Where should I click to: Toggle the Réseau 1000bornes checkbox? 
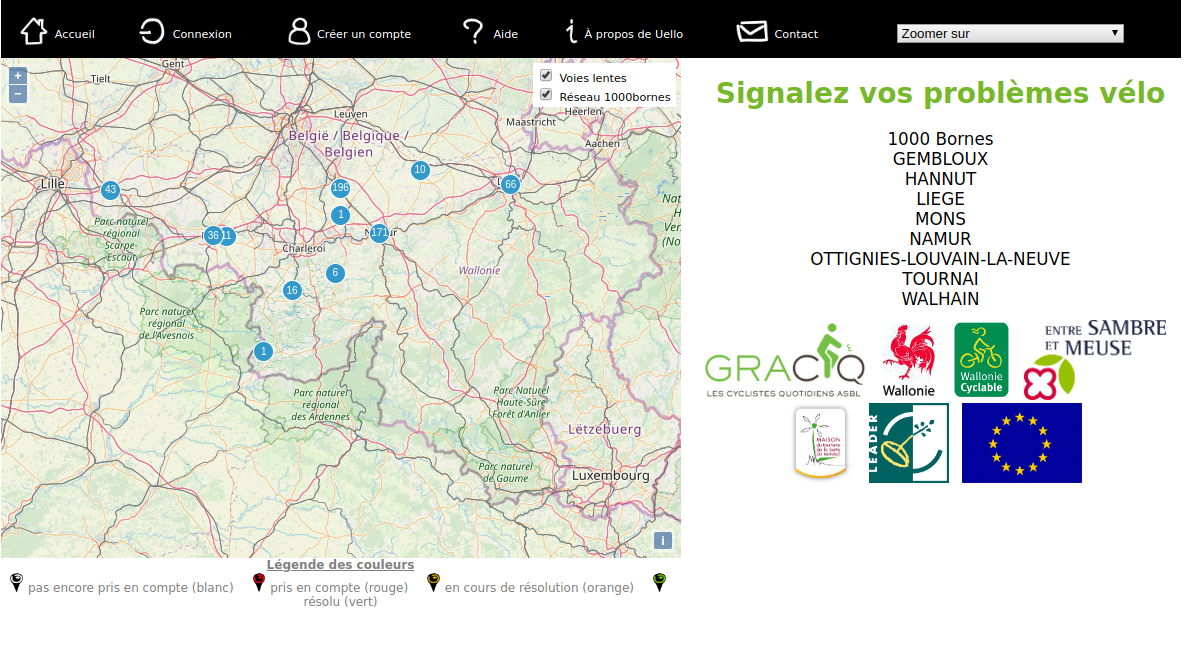pos(546,95)
